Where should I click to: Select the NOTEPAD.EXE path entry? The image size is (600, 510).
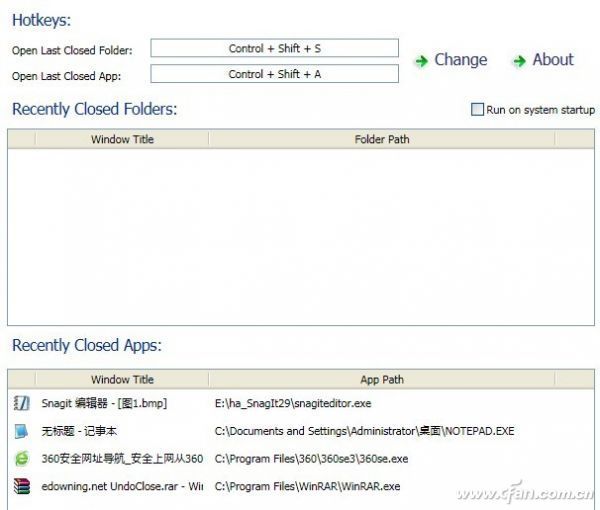click(364, 431)
